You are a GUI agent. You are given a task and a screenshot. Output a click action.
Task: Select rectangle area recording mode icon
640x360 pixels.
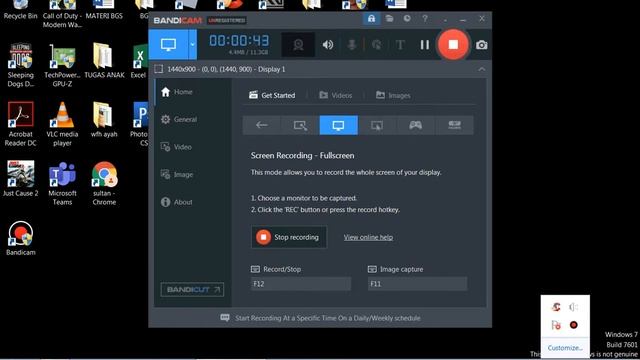point(300,125)
